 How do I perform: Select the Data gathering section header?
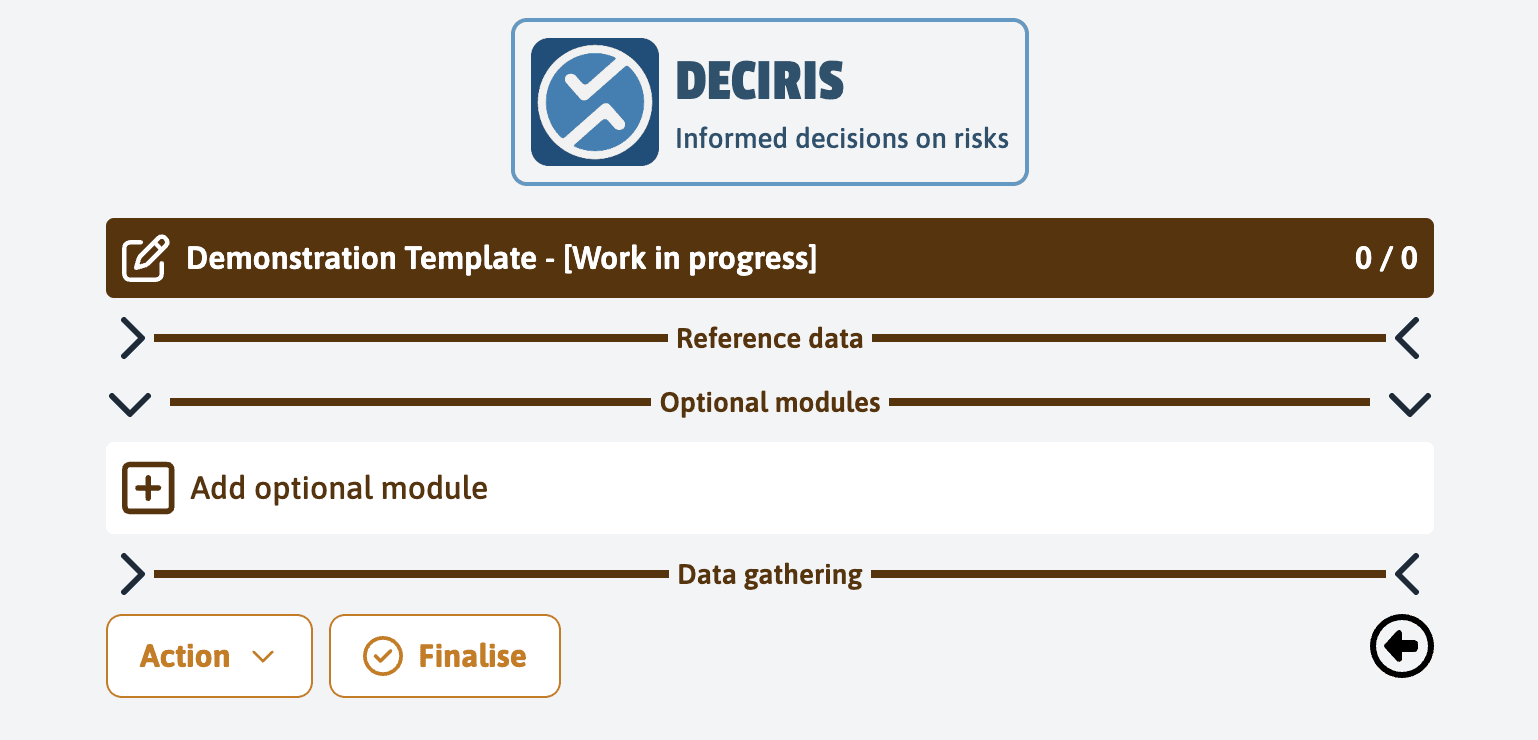[769, 574]
